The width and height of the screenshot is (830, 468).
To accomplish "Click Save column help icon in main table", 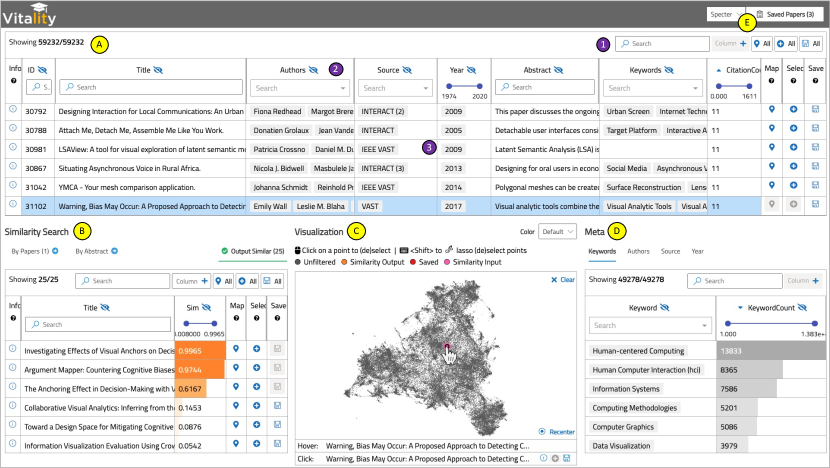I will coord(815,81).
